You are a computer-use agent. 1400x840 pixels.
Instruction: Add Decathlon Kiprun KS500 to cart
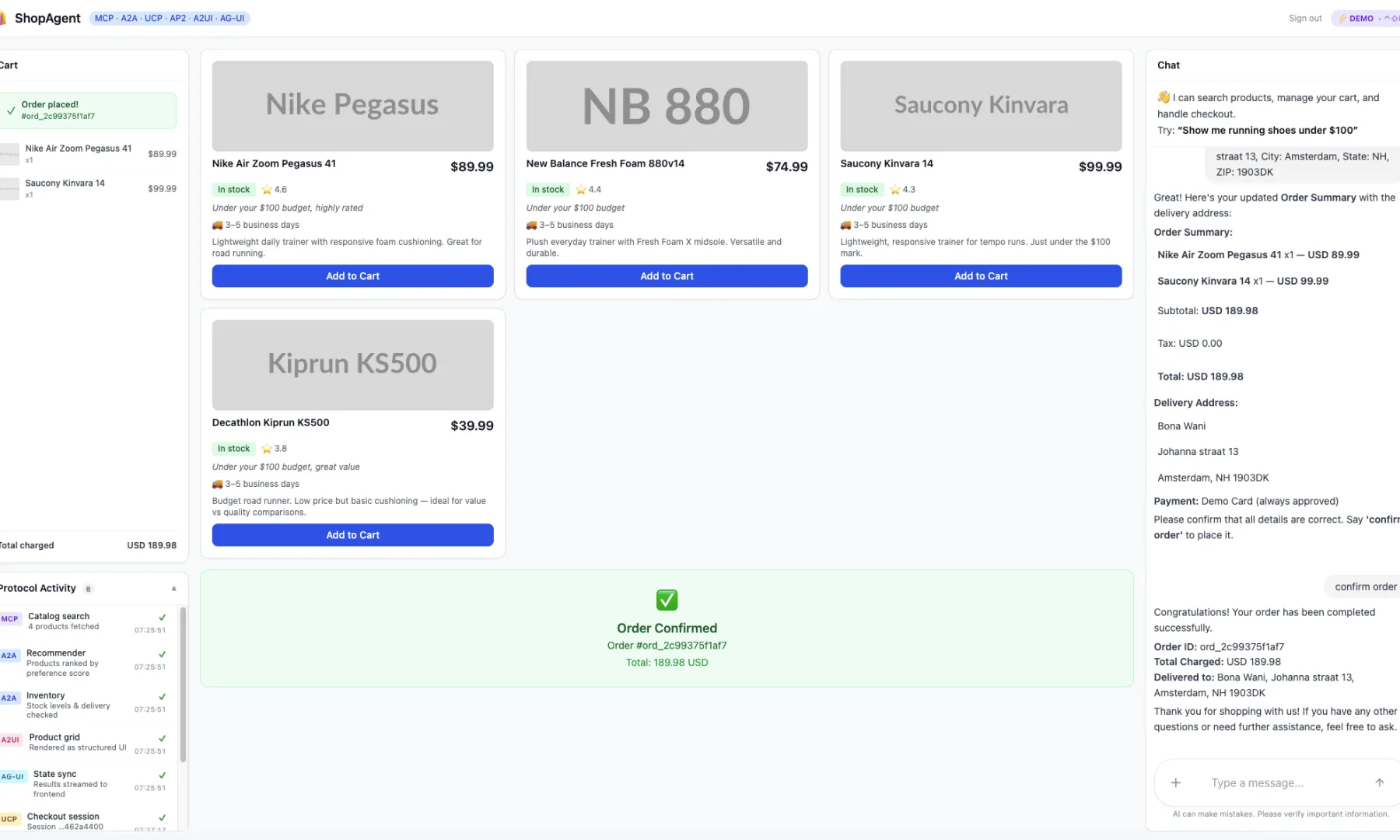tap(352, 535)
